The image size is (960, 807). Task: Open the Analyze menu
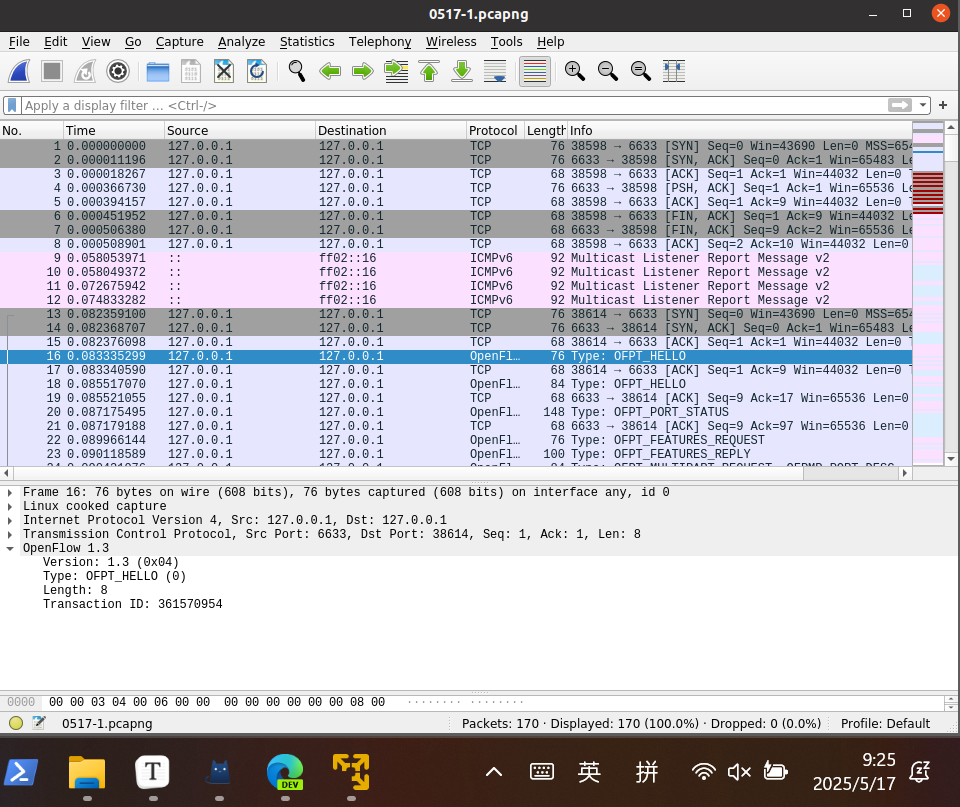241,41
